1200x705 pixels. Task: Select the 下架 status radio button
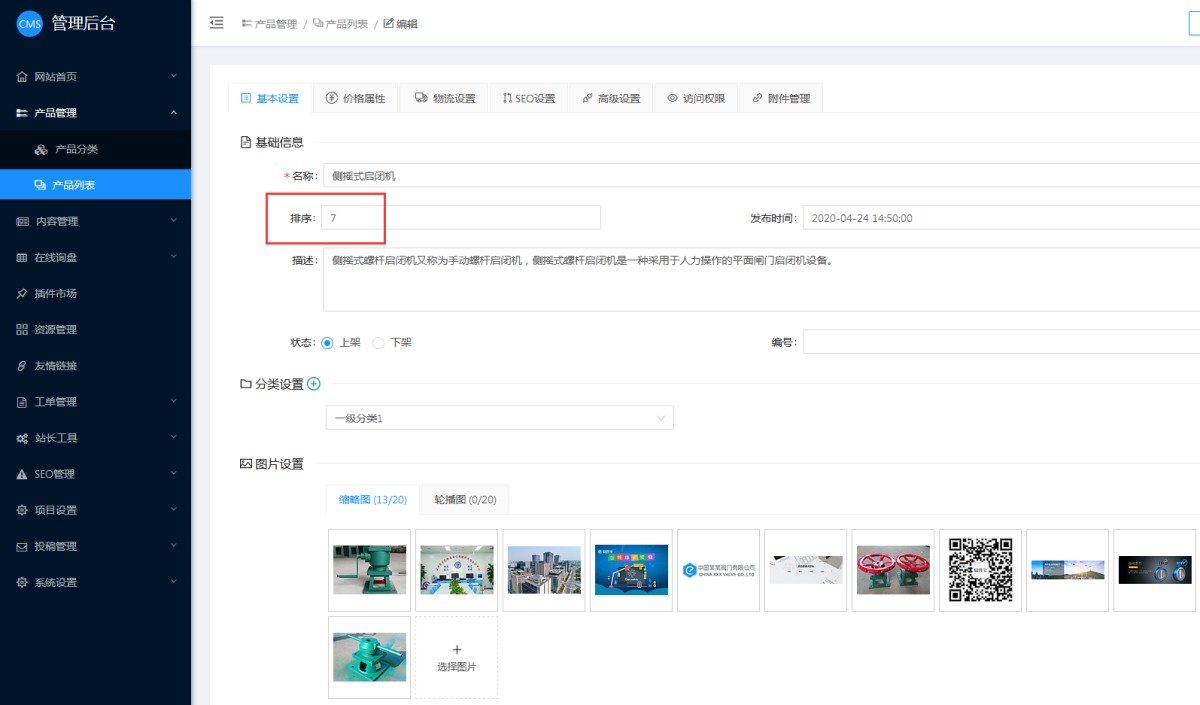378,342
